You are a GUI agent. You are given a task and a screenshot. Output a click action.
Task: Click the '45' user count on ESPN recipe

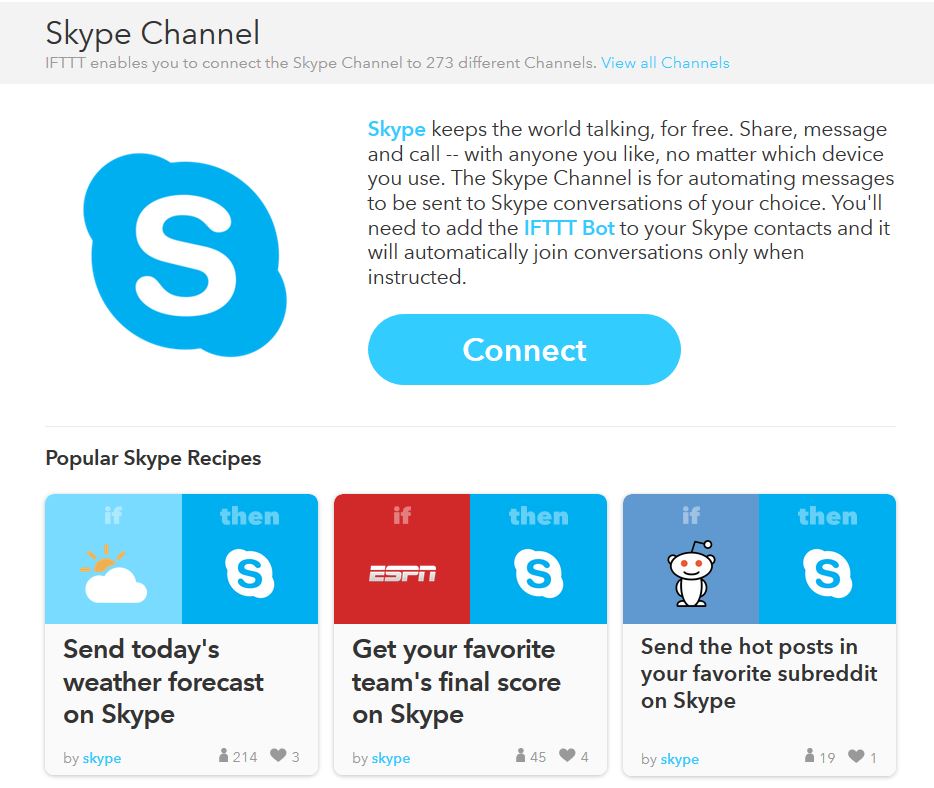click(538, 756)
